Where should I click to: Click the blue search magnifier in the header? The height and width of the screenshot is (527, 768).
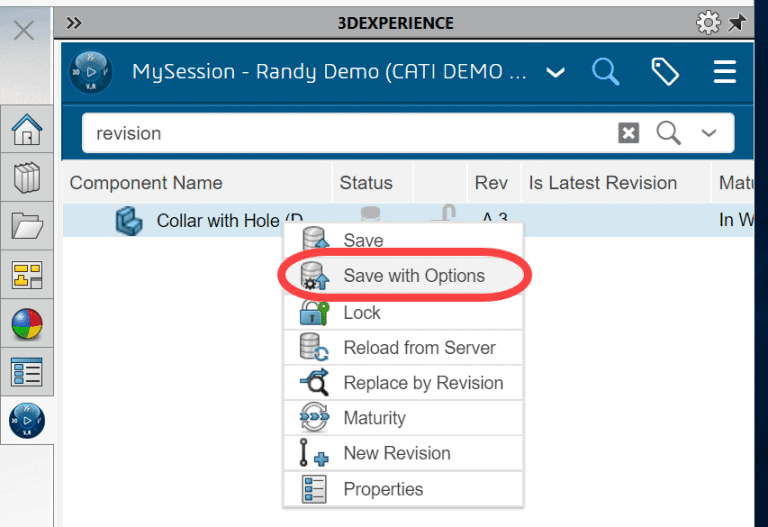(605, 72)
